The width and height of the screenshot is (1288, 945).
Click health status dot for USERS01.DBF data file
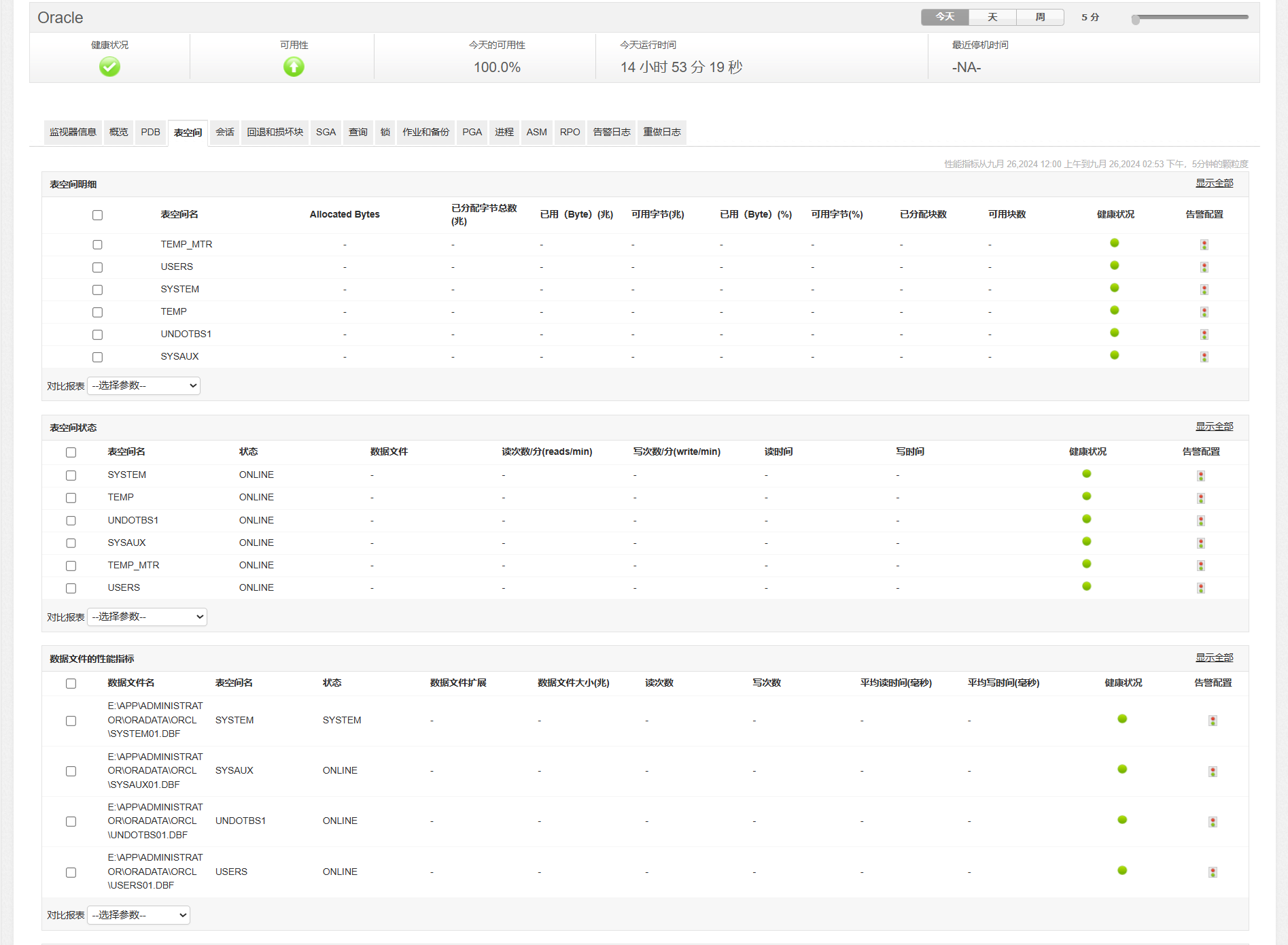click(x=1122, y=870)
